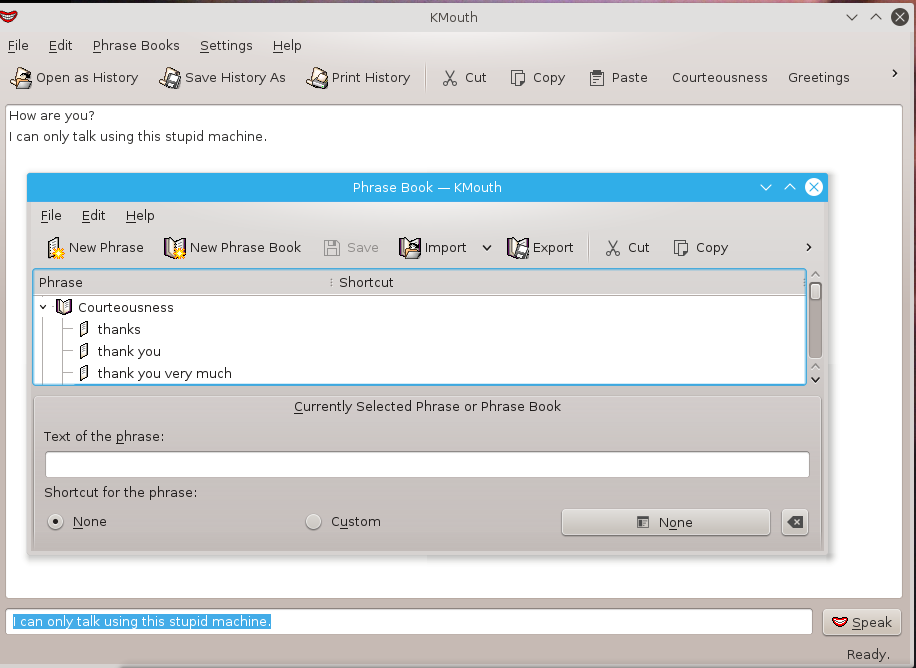Click scrollbar up arrow of phrase list
The image size is (916, 668).
(x=816, y=274)
